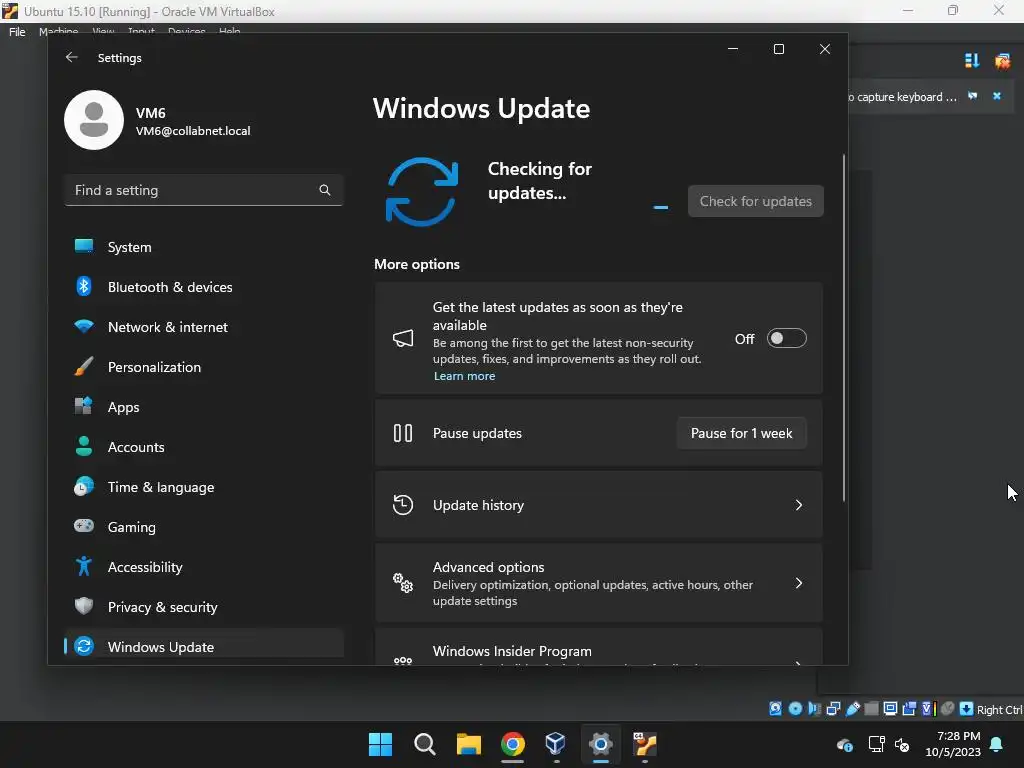Image resolution: width=1024 pixels, height=768 pixels.
Task: Click VirtualBox recording status icon
Action: click(x=909, y=709)
